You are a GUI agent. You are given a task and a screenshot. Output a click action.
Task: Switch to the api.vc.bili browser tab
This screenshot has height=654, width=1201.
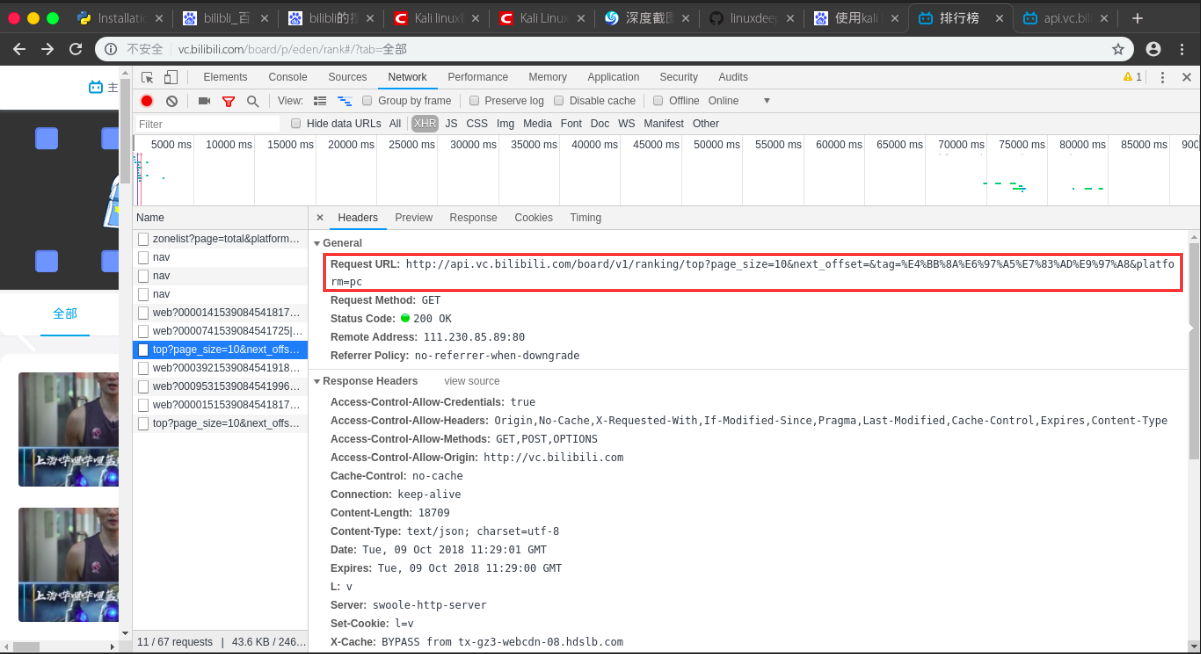1064,18
